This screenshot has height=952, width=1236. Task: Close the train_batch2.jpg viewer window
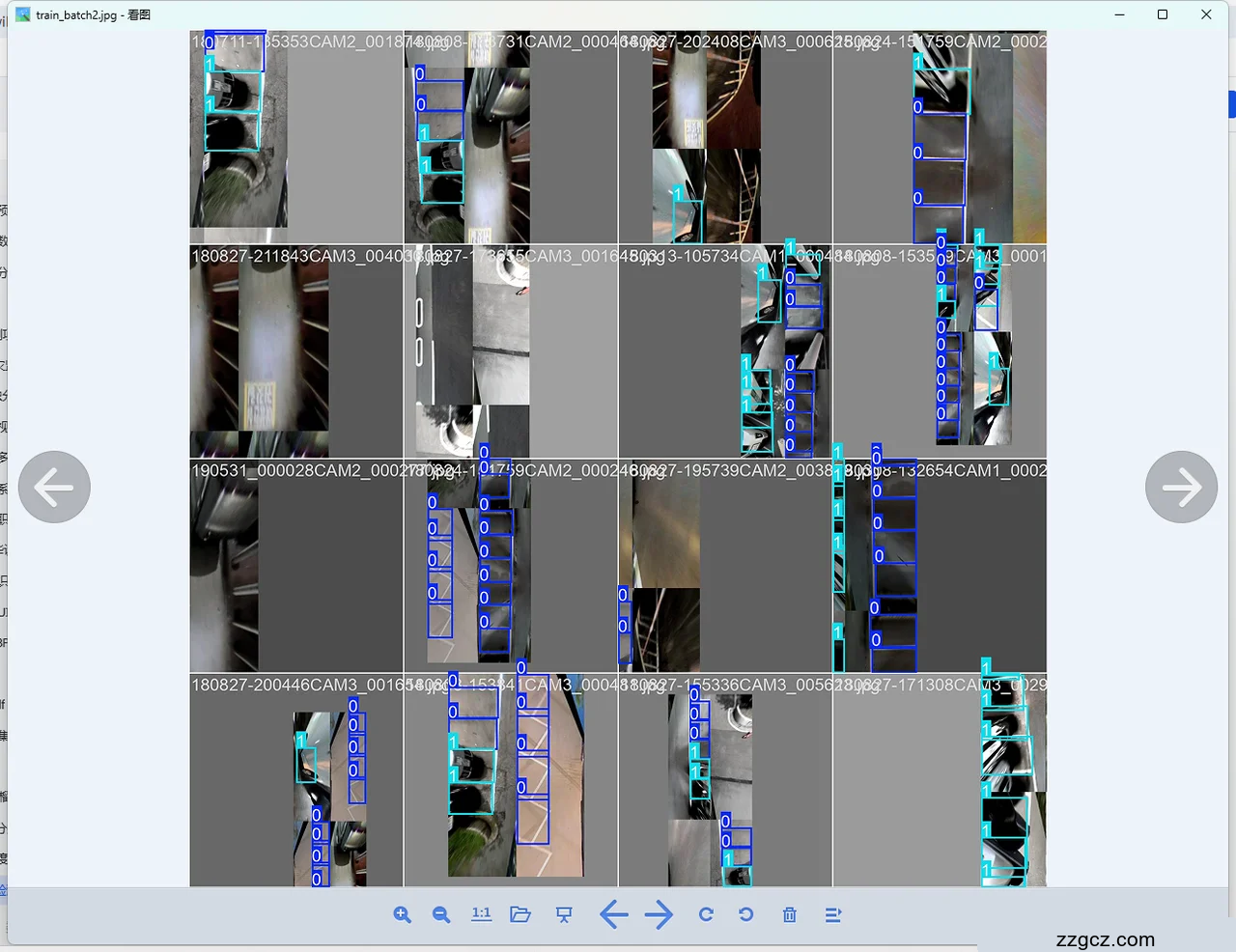[x=1206, y=14]
